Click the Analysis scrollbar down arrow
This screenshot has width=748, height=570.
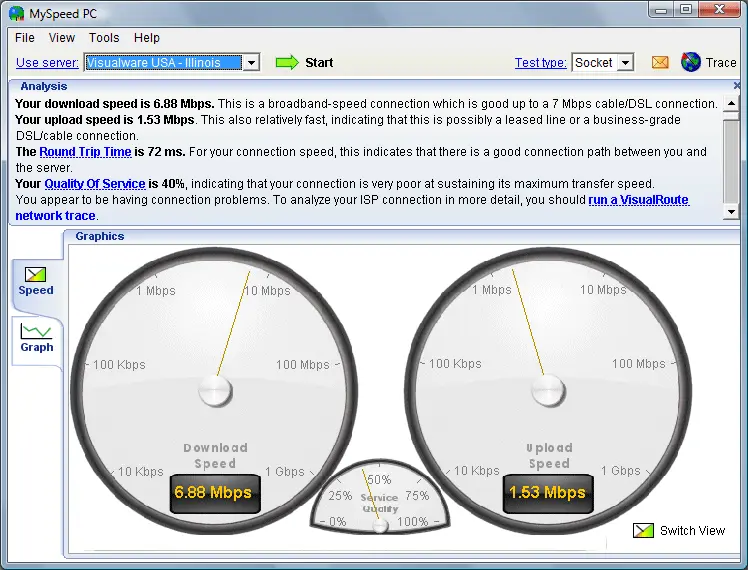coord(731,212)
